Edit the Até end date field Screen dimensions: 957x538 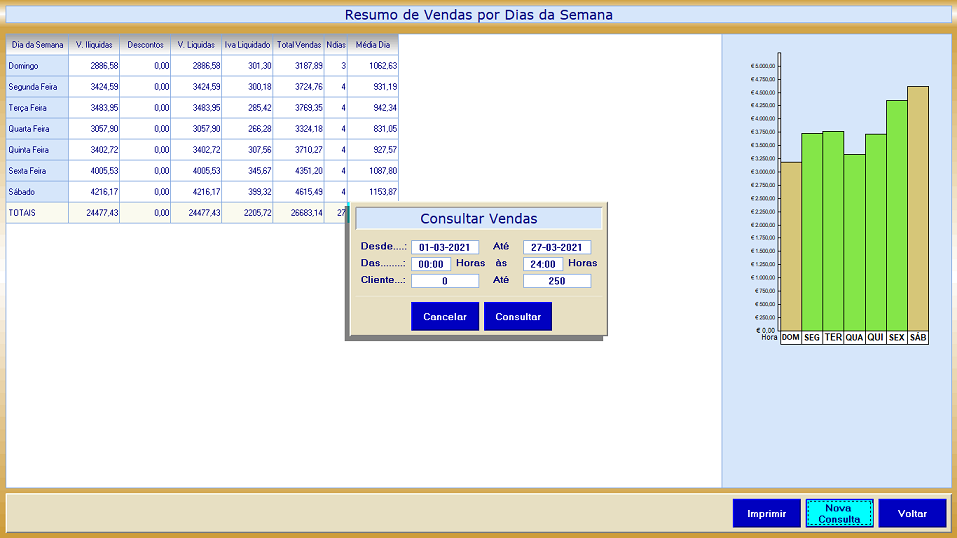pos(557,247)
